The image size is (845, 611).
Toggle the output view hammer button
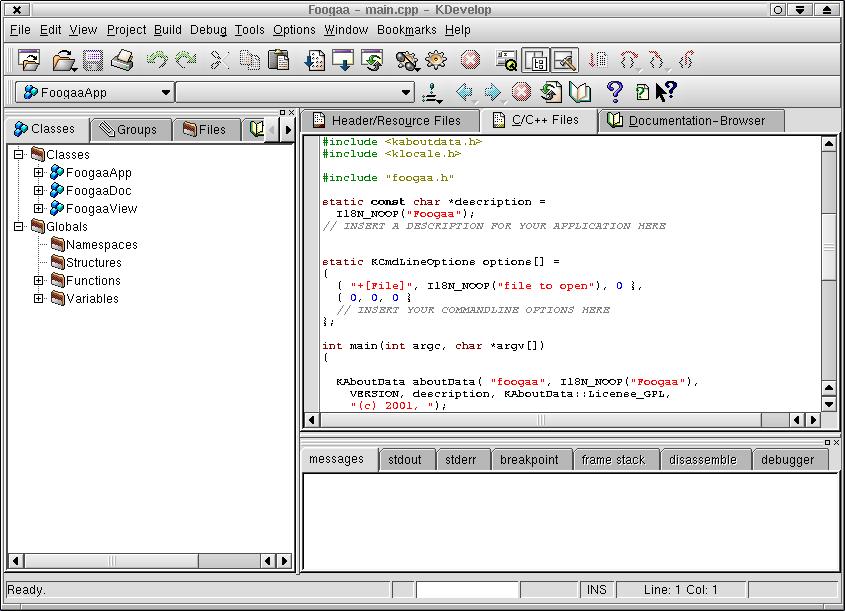coord(564,61)
